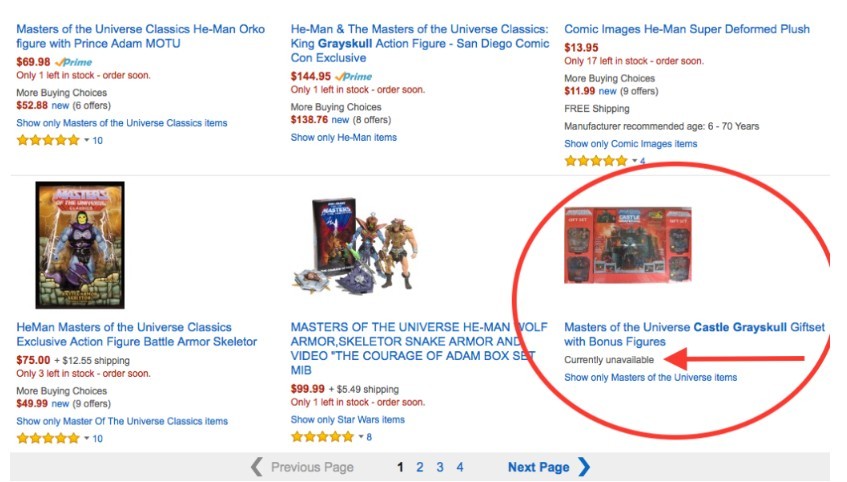Image resolution: width=847 pixels, height=482 pixels.
Task: Click star rating of Orko figure
Action: [x=47, y=140]
